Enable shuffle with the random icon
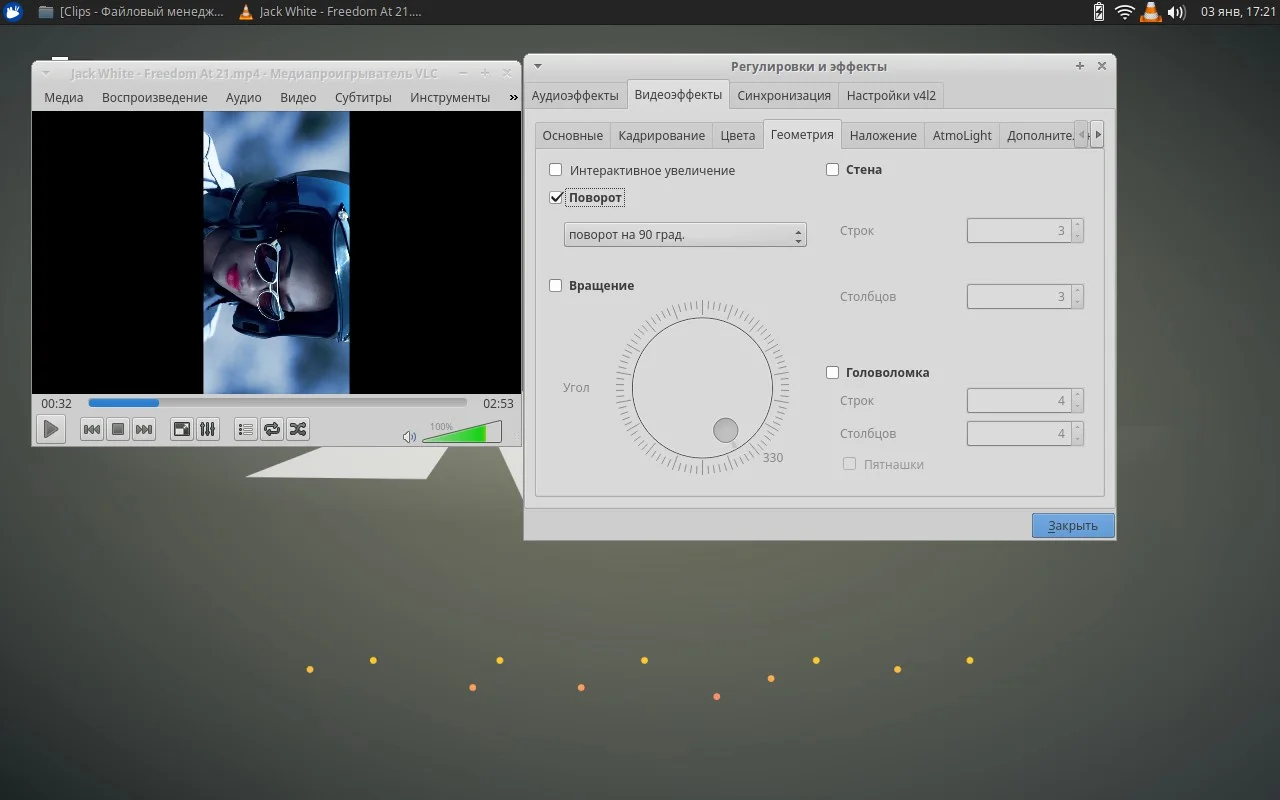Screen dimensions: 1280x800 (297, 430)
